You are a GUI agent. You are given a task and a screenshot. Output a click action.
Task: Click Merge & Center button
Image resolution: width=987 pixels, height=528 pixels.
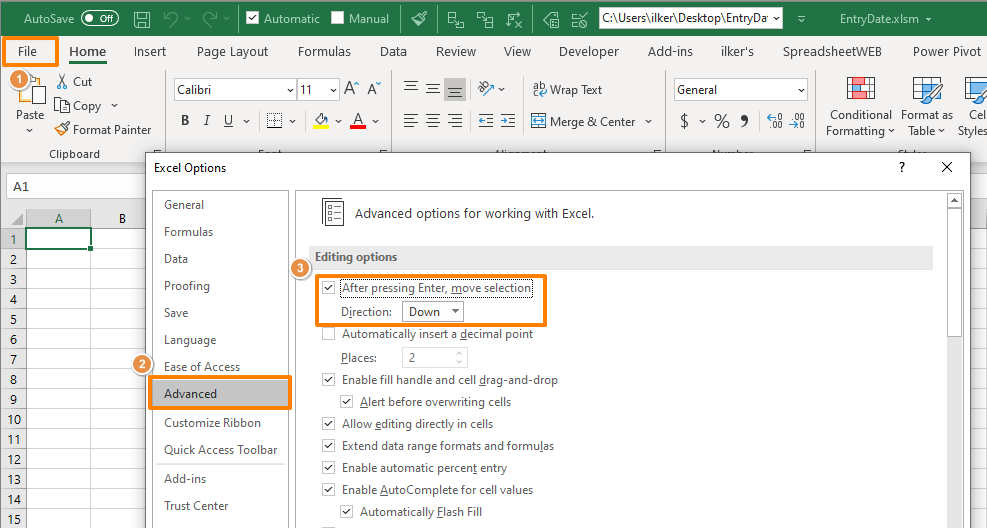click(x=583, y=121)
